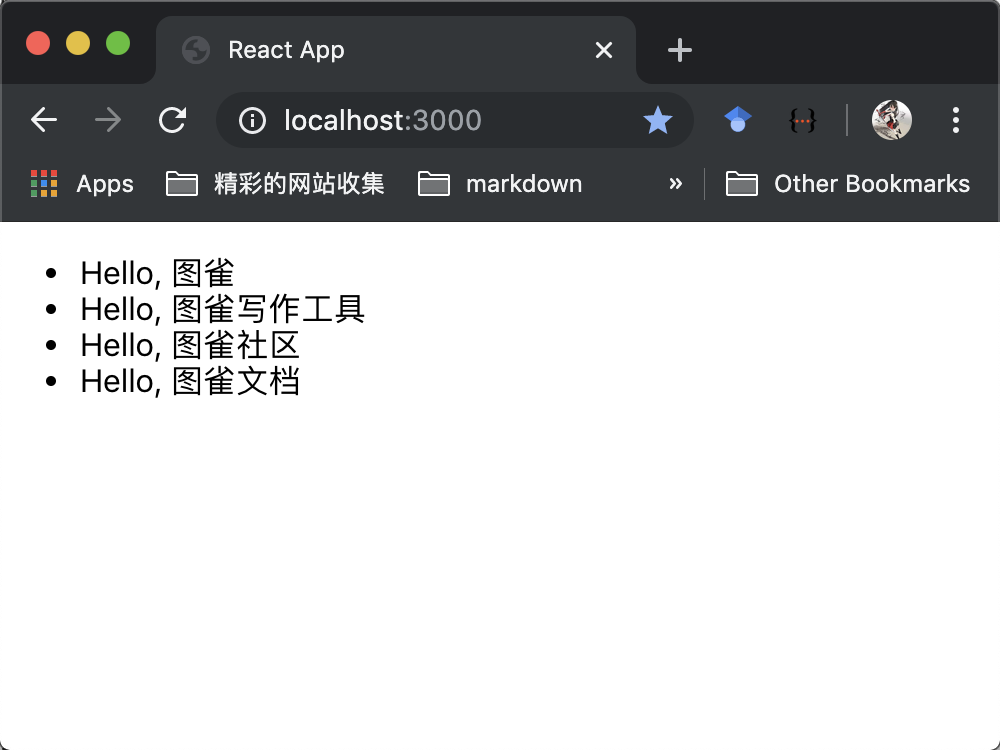Toggle the bookmark star for this page
Viewport: 1000px width, 750px height.
pyautogui.click(x=658, y=120)
